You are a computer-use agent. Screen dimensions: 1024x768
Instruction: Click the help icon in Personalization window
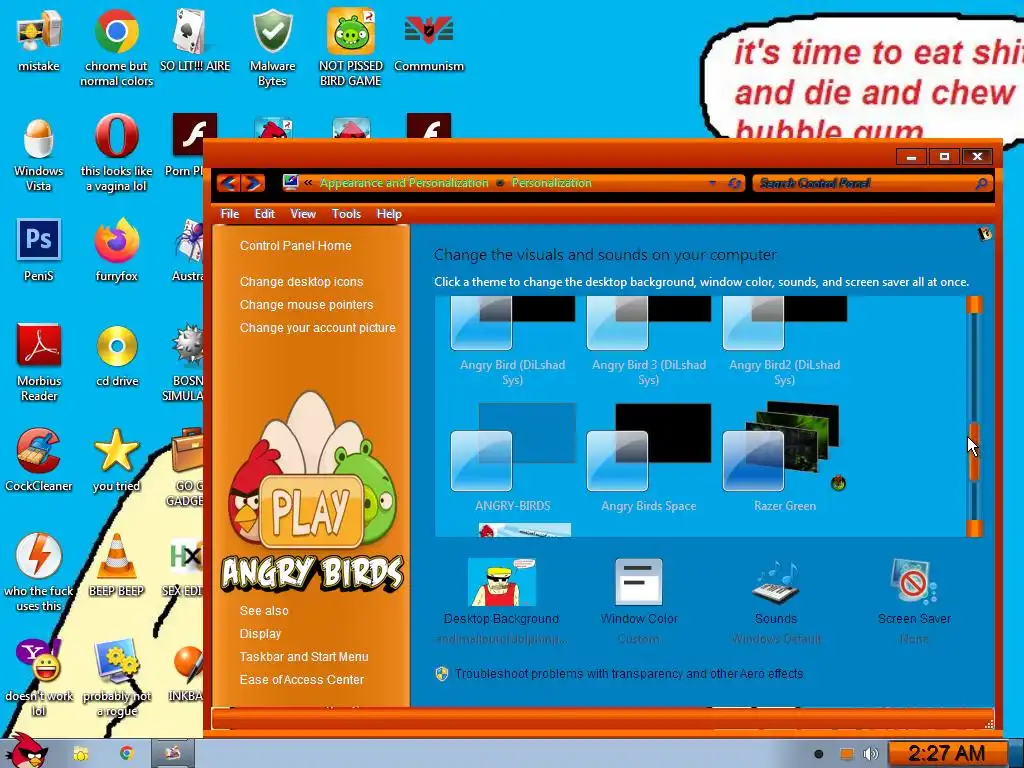pos(984,234)
